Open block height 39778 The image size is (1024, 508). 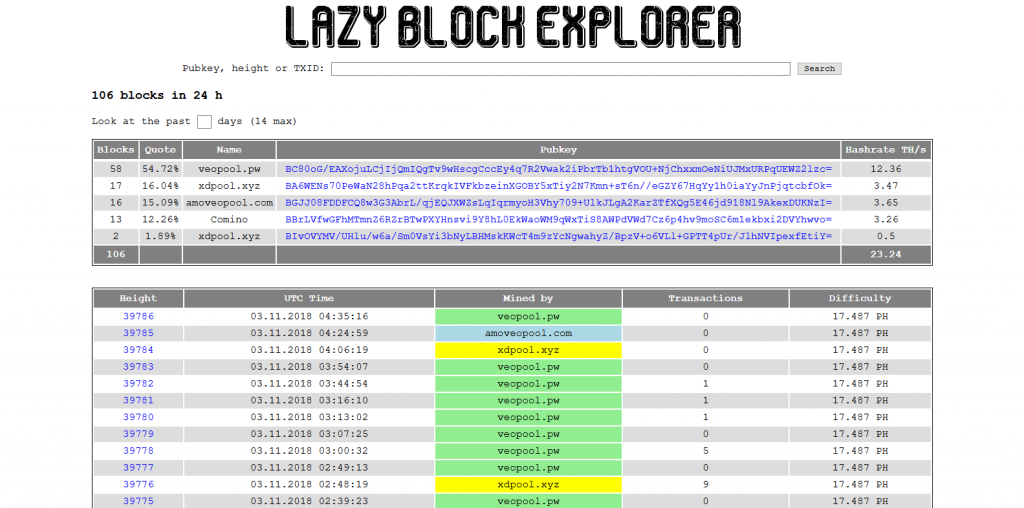[x=138, y=451]
